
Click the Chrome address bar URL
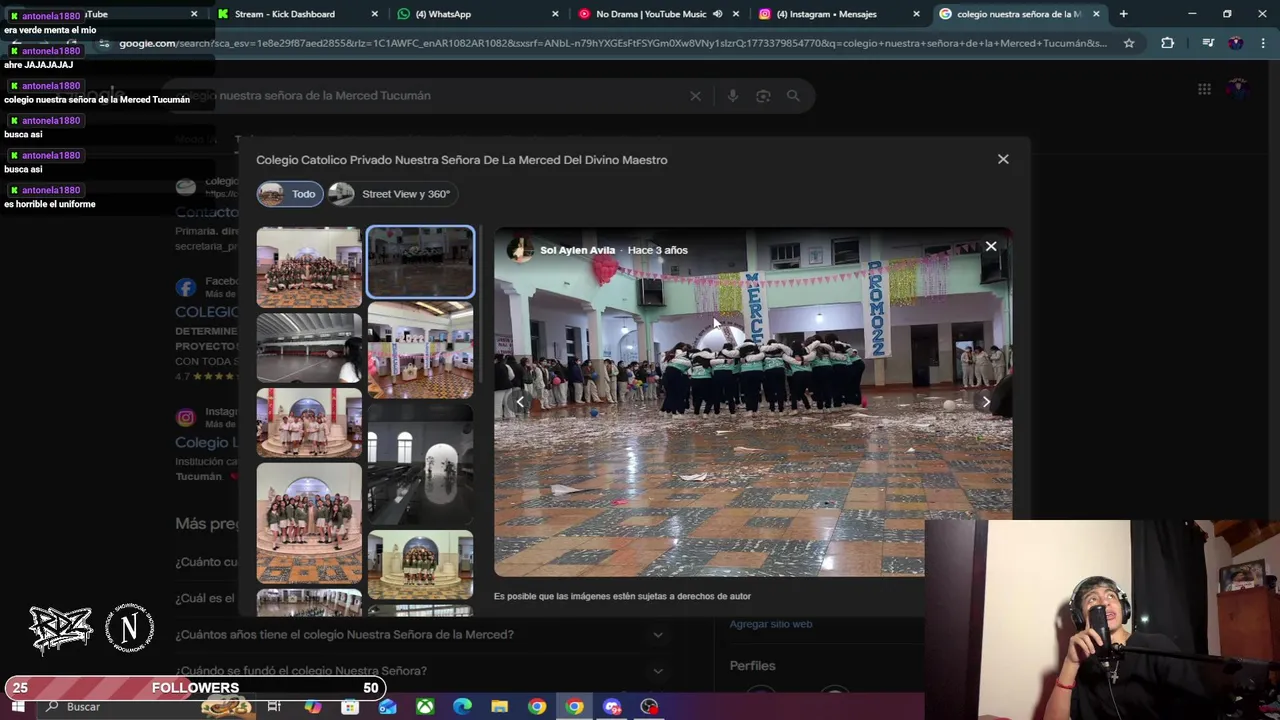pos(612,43)
